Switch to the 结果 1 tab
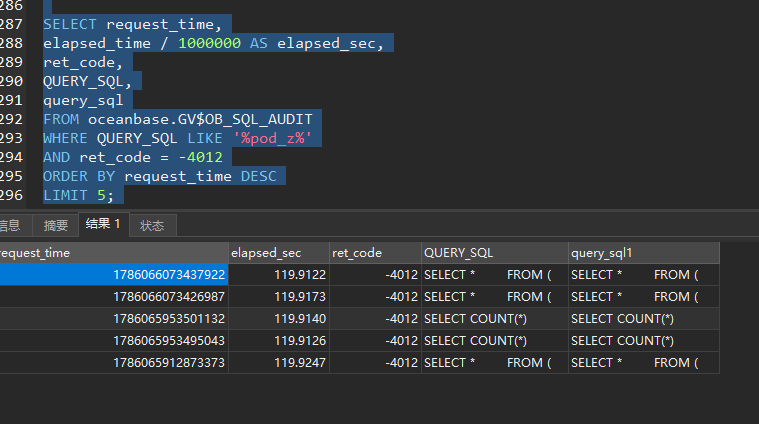The width and height of the screenshot is (759, 424). point(103,224)
